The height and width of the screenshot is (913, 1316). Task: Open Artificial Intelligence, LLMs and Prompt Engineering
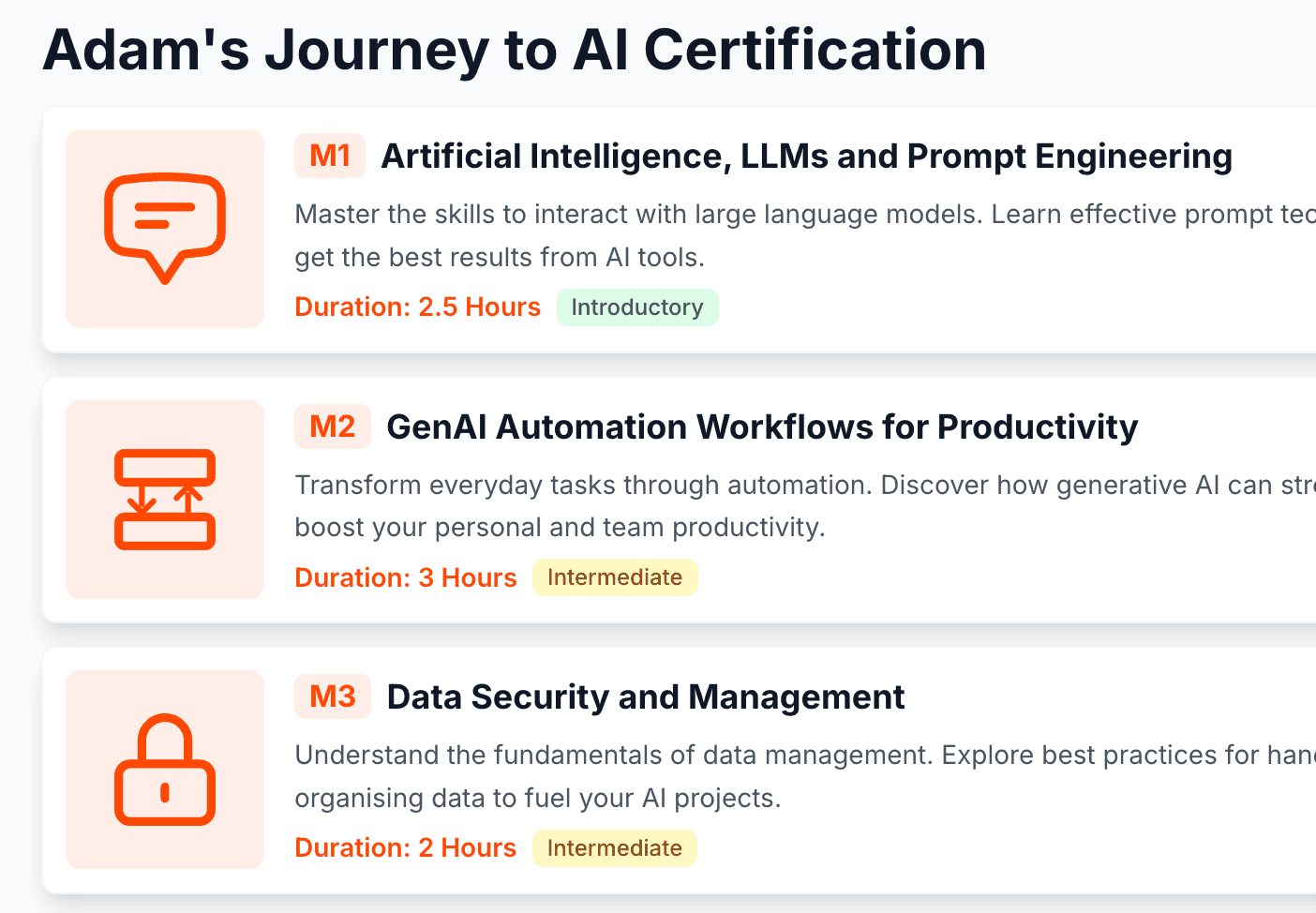[x=806, y=156]
